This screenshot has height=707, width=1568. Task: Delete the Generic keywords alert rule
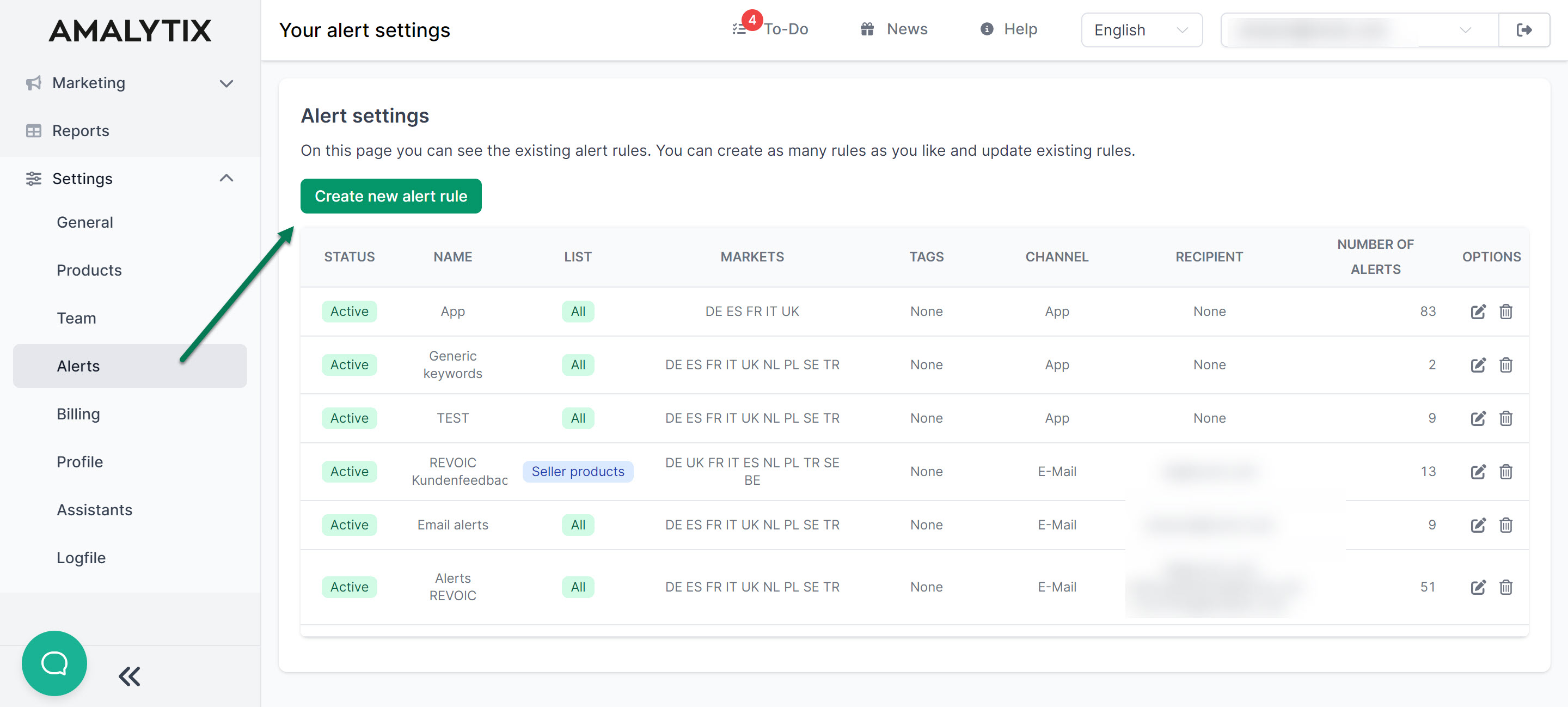coord(1505,365)
